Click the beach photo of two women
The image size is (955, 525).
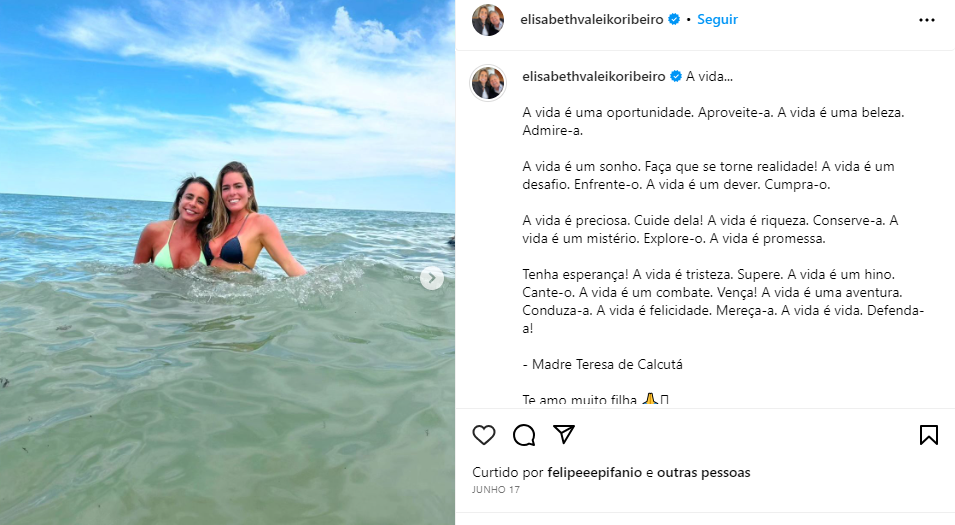pos(227,262)
